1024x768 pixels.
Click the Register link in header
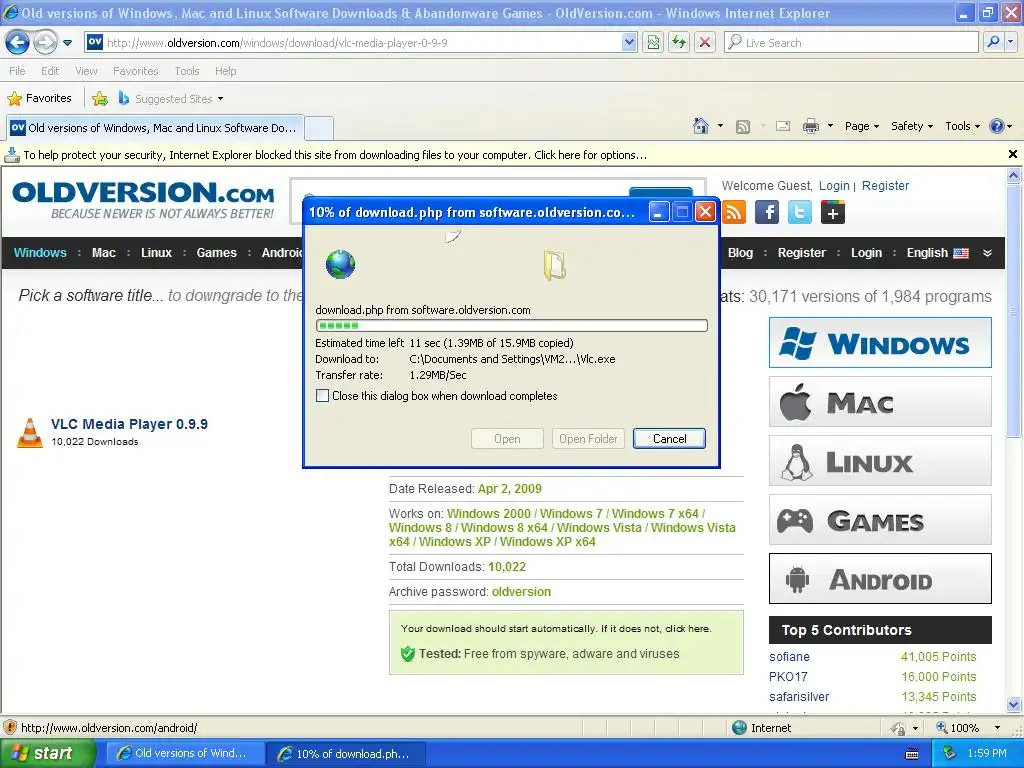click(885, 185)
